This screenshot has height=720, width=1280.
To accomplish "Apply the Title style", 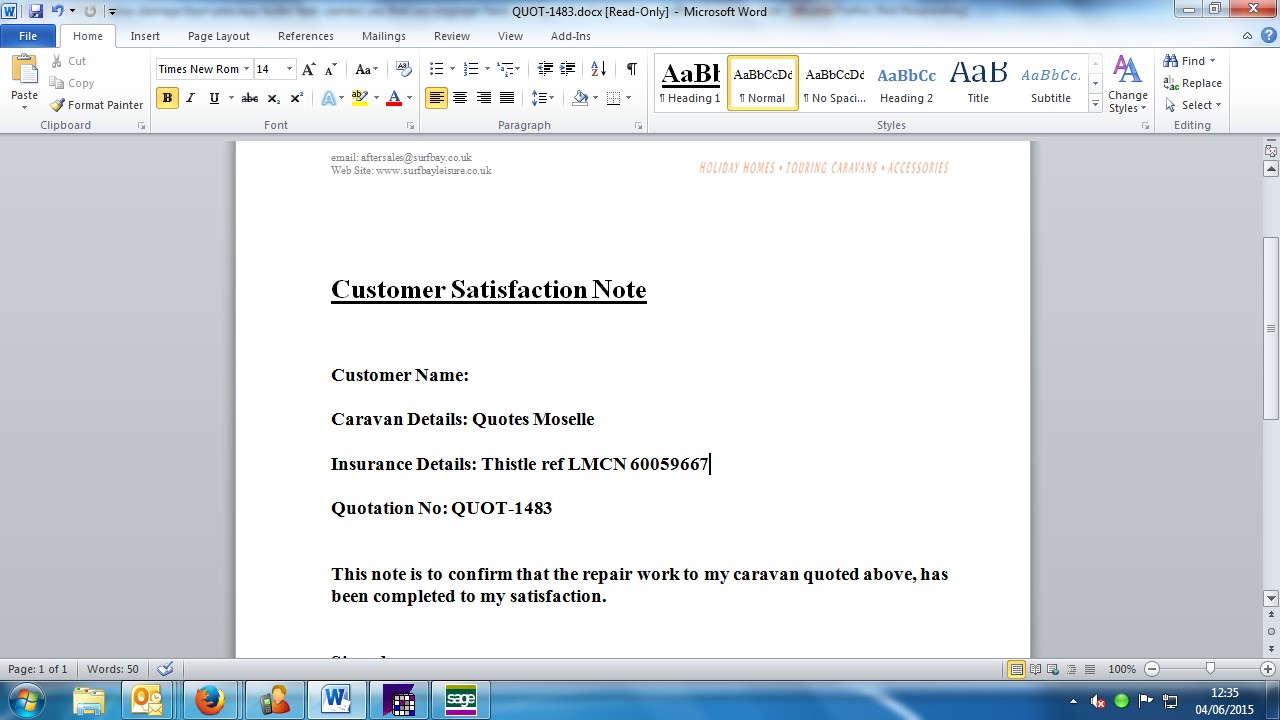I will point(978,83).
